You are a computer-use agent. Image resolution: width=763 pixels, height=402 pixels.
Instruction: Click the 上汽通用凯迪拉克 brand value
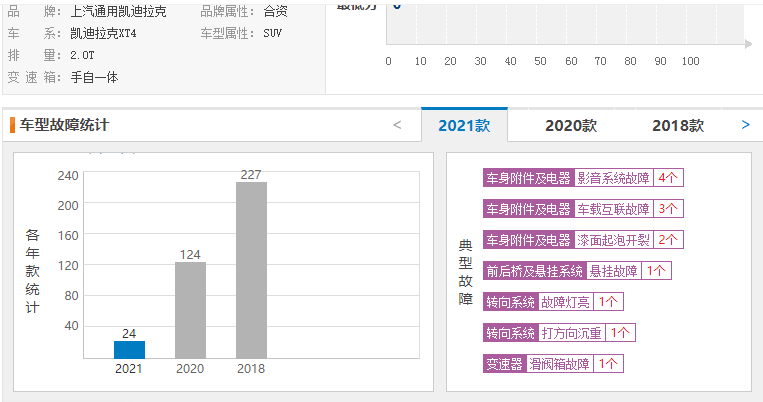pyautogui.click(x=118, y=12)
